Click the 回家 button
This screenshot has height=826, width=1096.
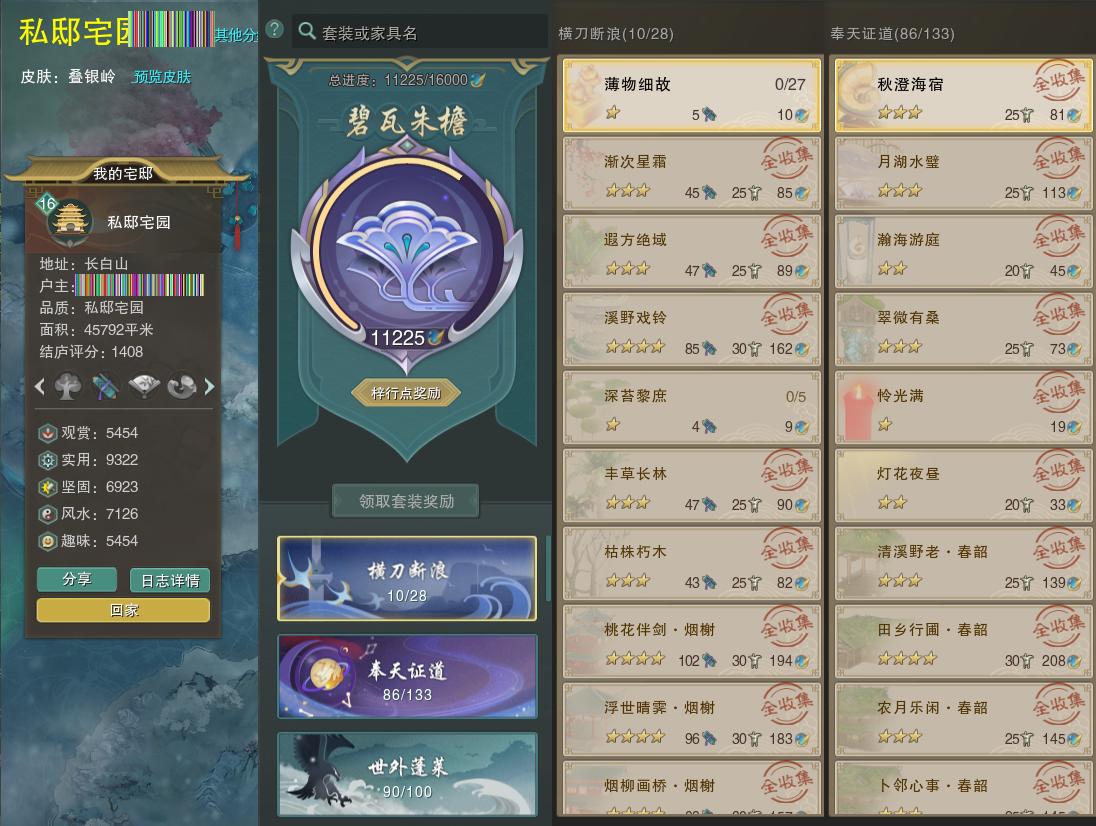coord(123,610)
